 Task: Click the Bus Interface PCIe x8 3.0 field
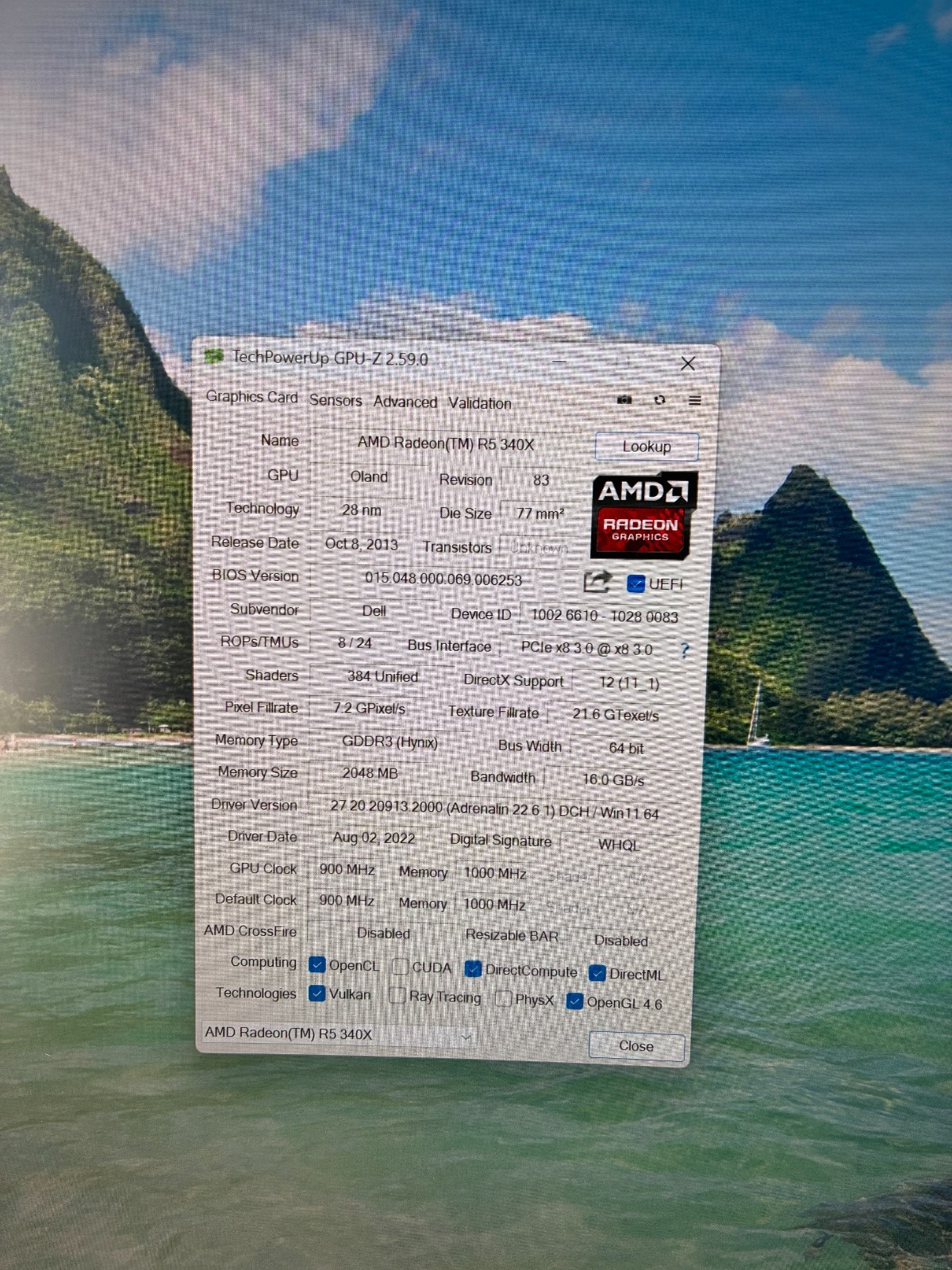587,648
